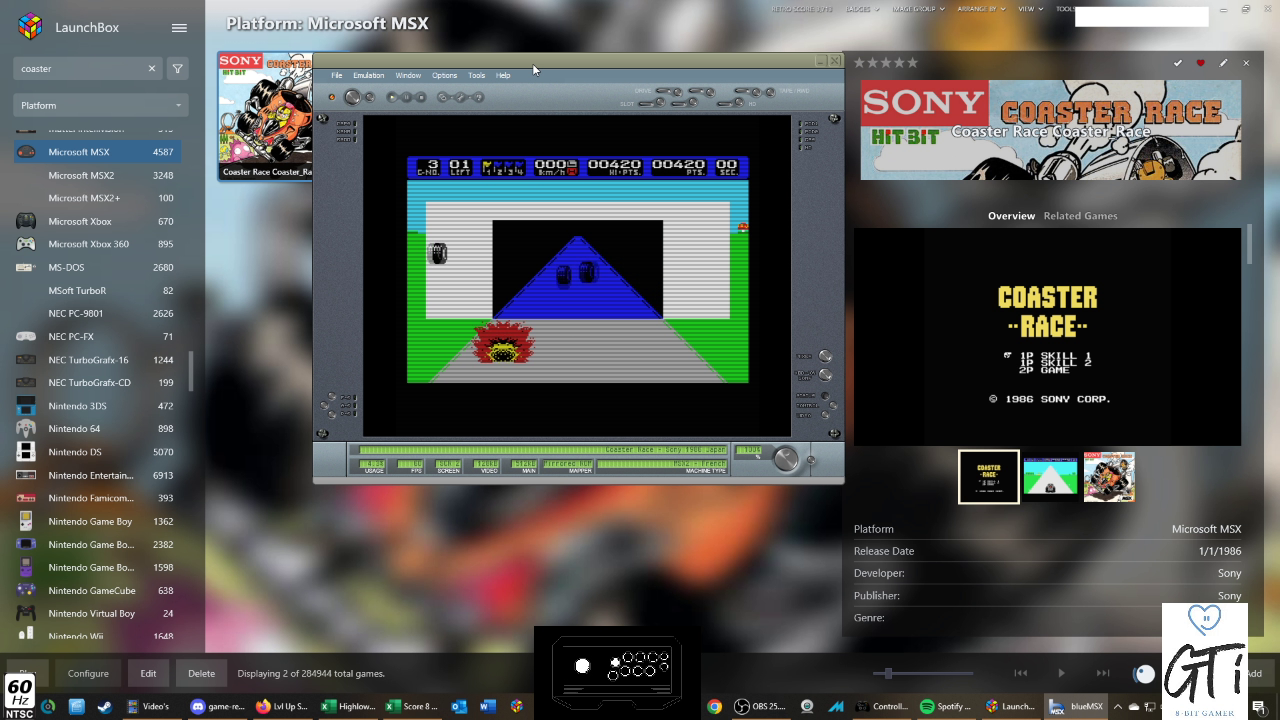Click the filter funnel icon beside search
1280x720 pixels.
point(177,69)
